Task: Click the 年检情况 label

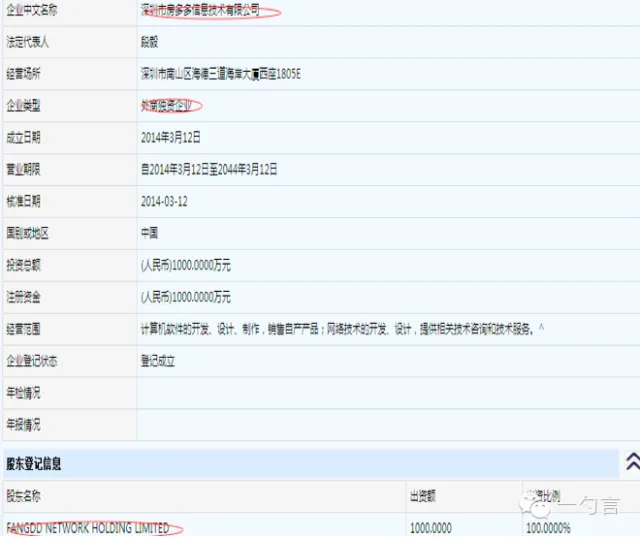Action: [23, 393]
